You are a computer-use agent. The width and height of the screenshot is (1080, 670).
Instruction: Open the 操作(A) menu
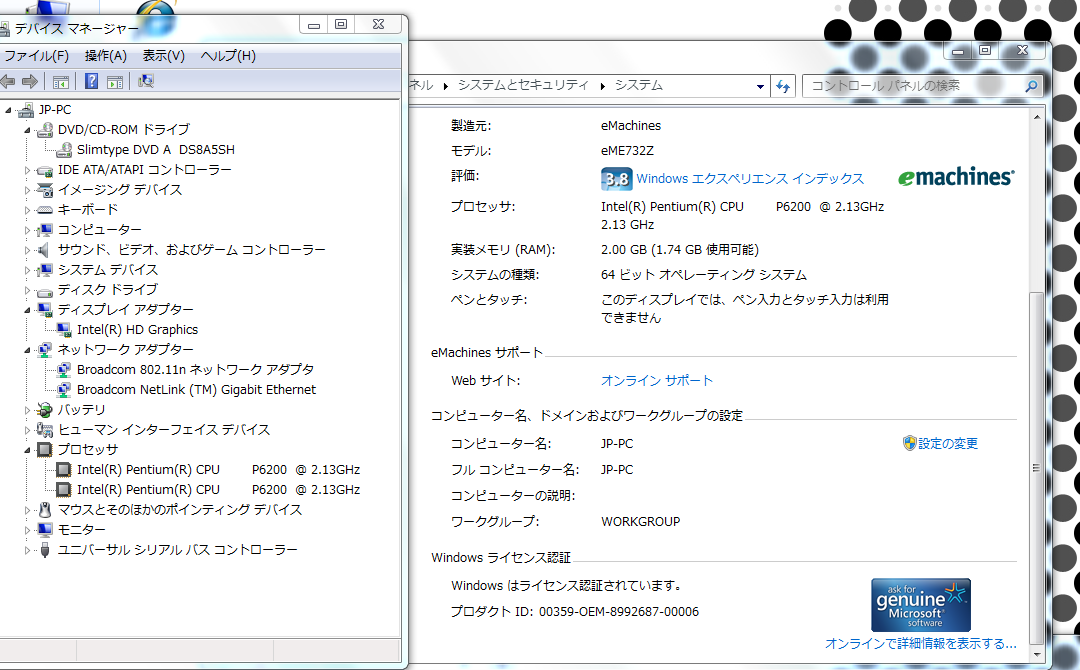105,56
